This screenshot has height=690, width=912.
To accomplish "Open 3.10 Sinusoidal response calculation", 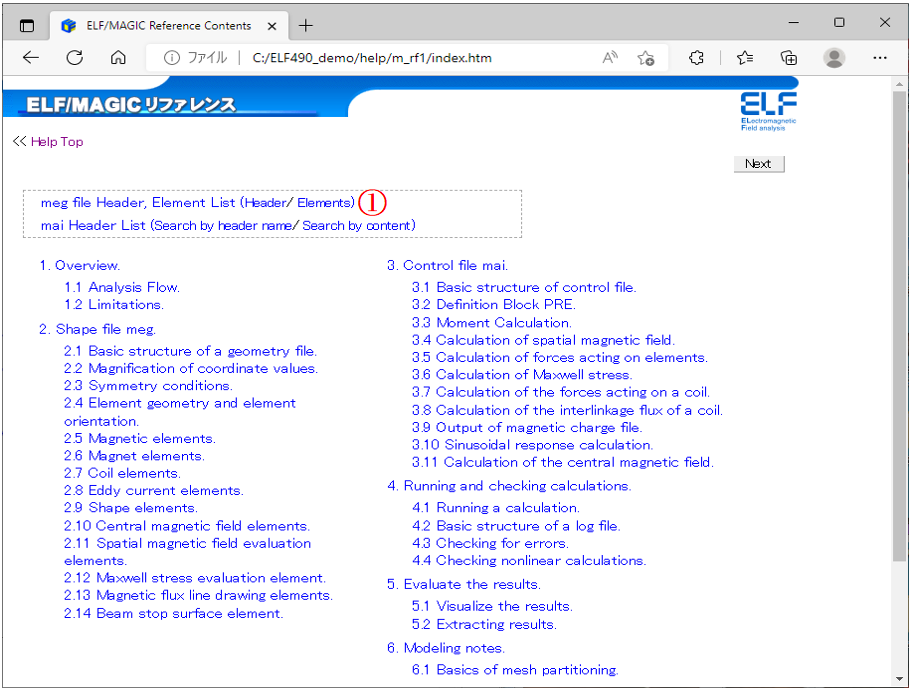I will pos(533,445).
